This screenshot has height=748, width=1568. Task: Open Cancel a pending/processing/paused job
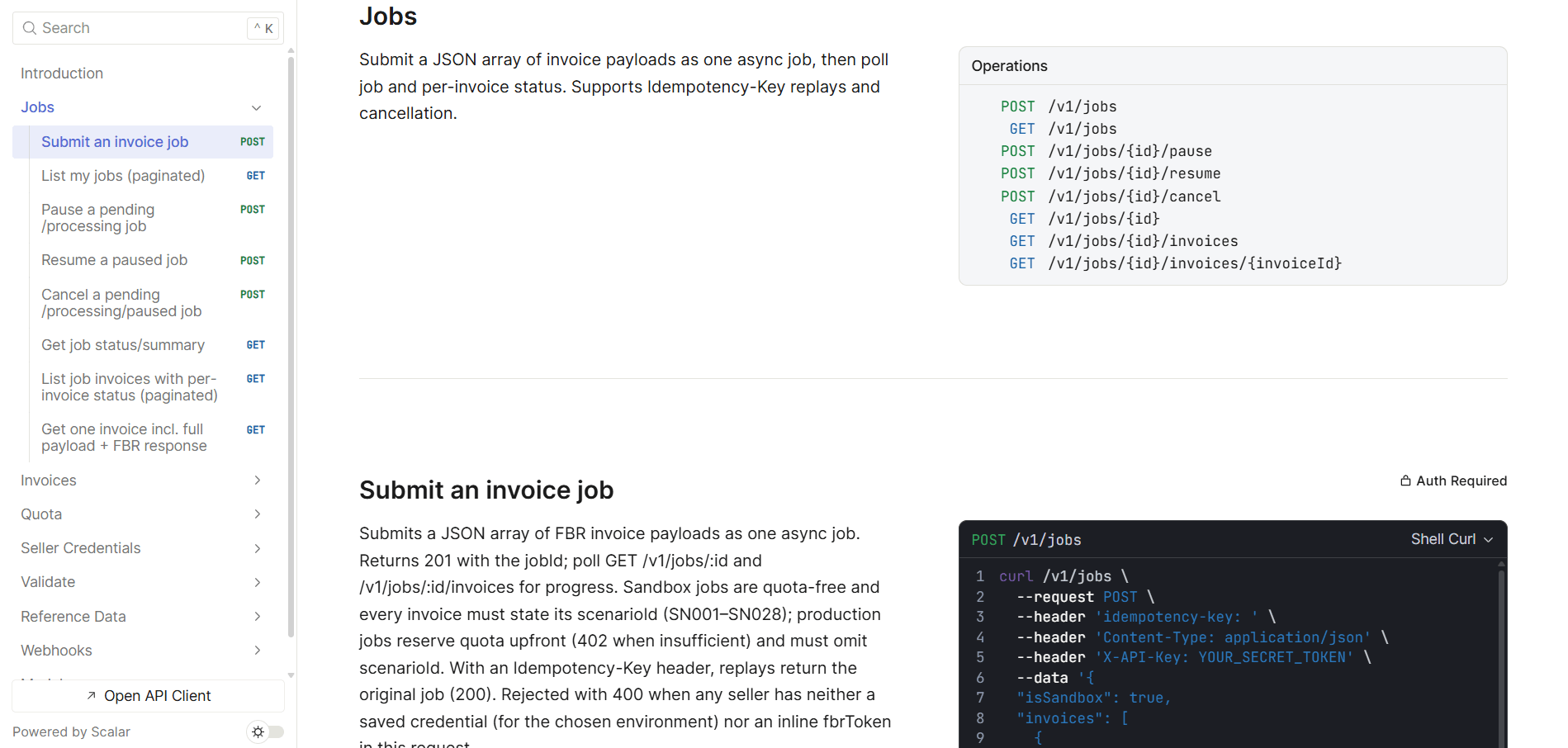[x=143, y=303]
